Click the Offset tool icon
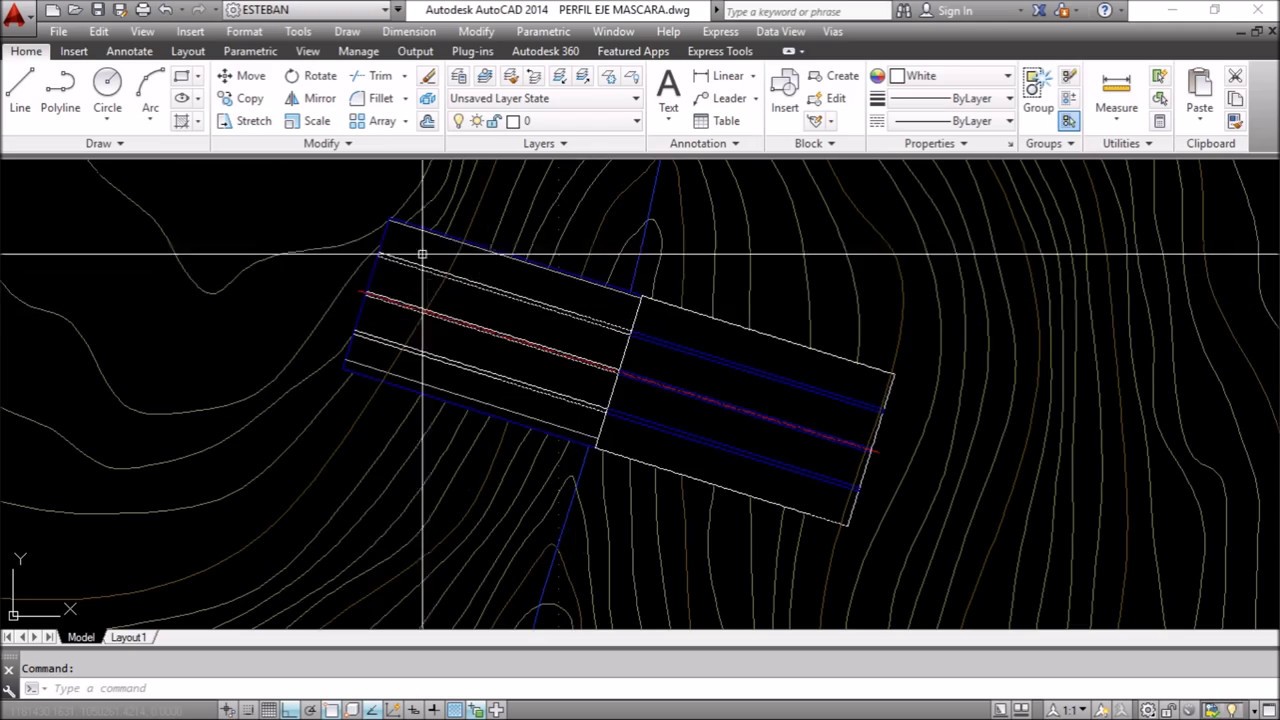The width and height of the screenshot is (1280, 720). [x=428, y=121]
